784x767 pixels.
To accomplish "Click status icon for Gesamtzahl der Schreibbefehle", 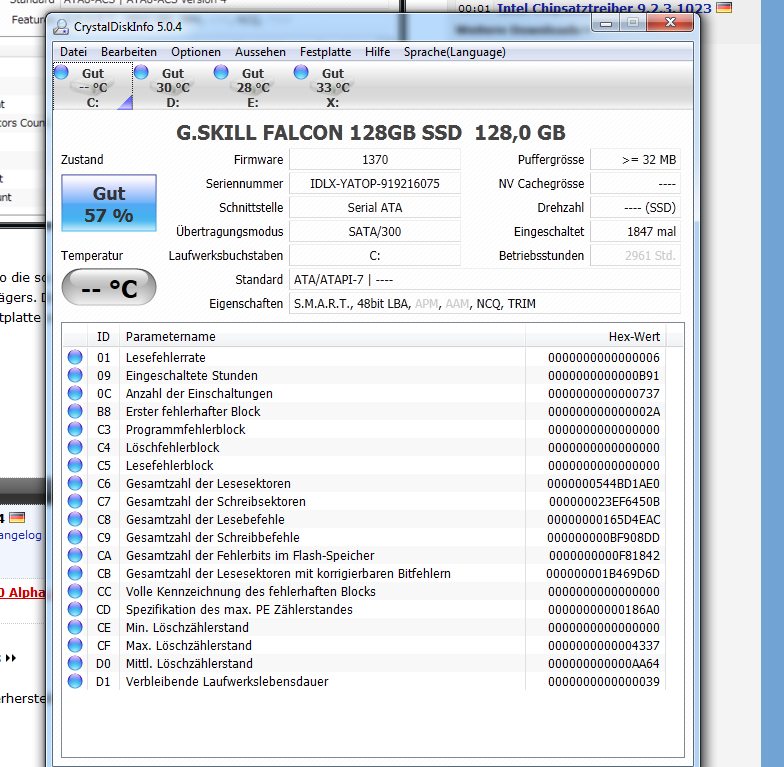I will (x=75, y=537).
